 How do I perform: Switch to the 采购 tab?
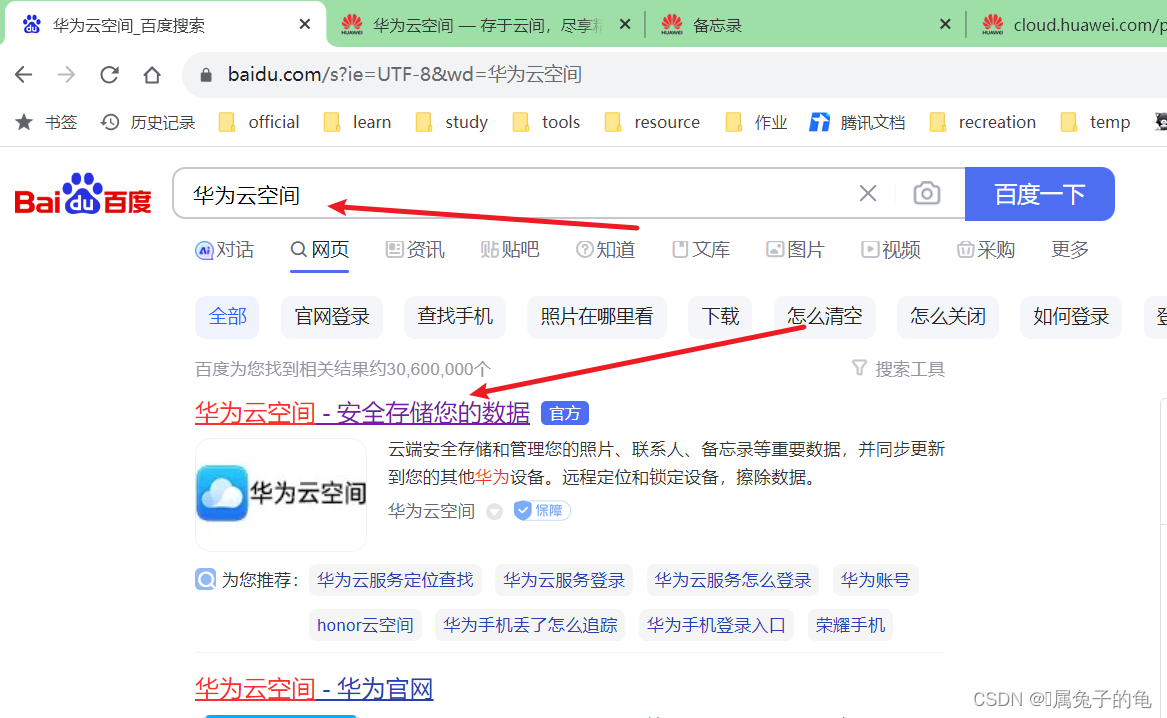(985, 250)
